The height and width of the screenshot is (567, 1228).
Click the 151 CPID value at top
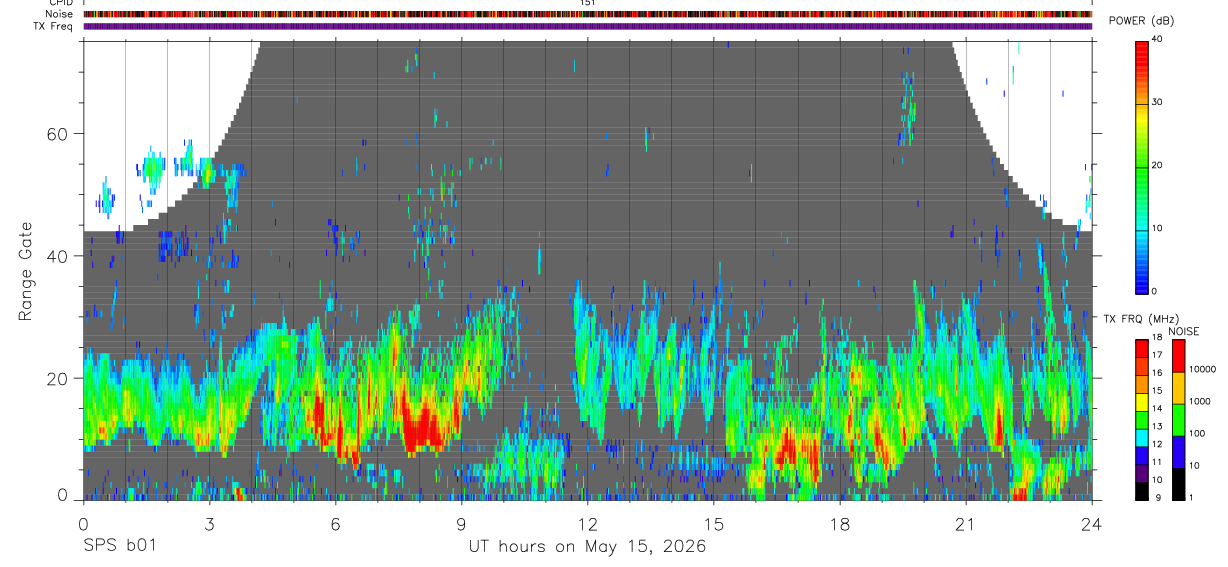[587, 3]
